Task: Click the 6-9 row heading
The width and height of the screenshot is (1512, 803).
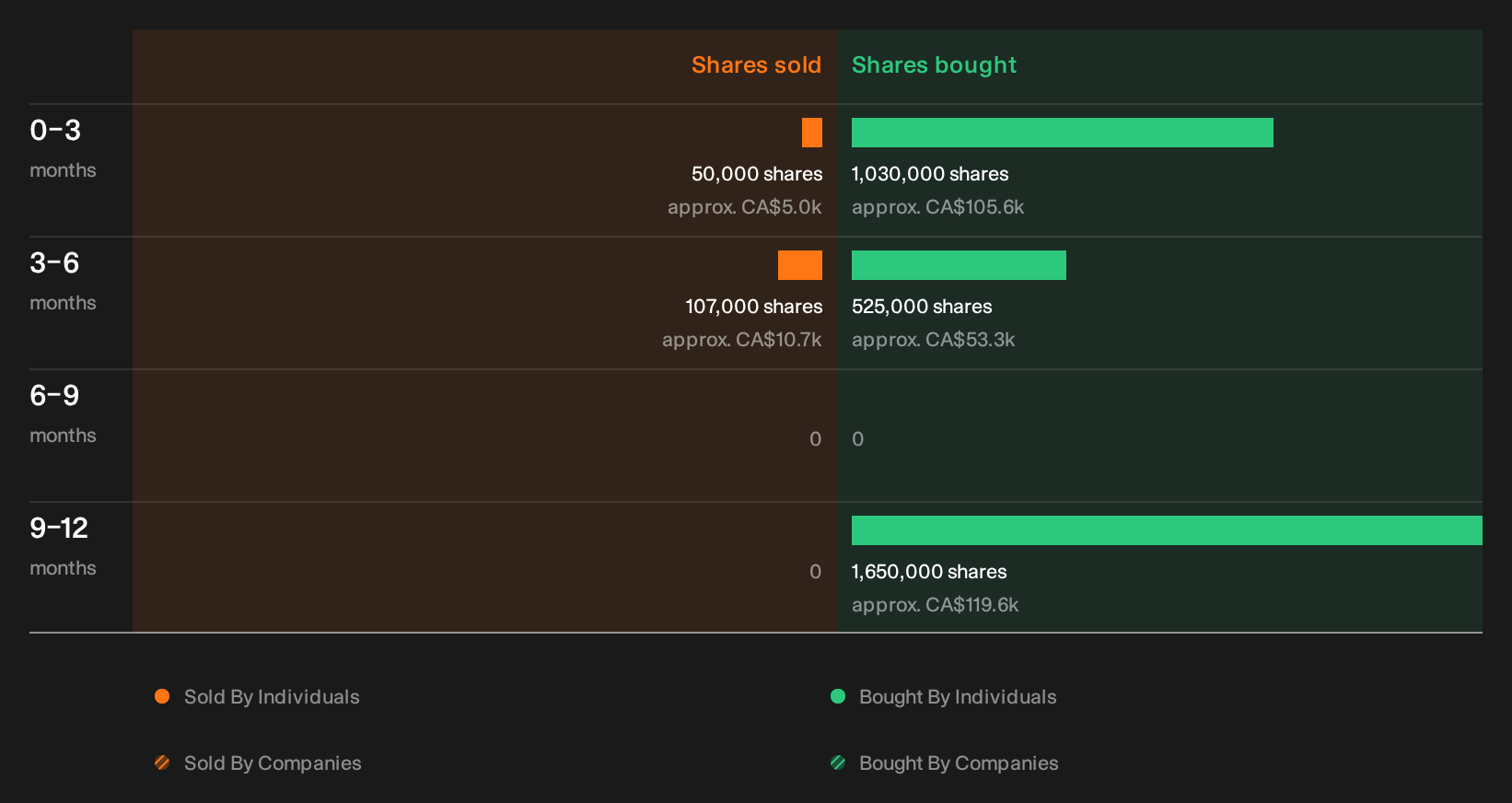Action: pos(54,396)
